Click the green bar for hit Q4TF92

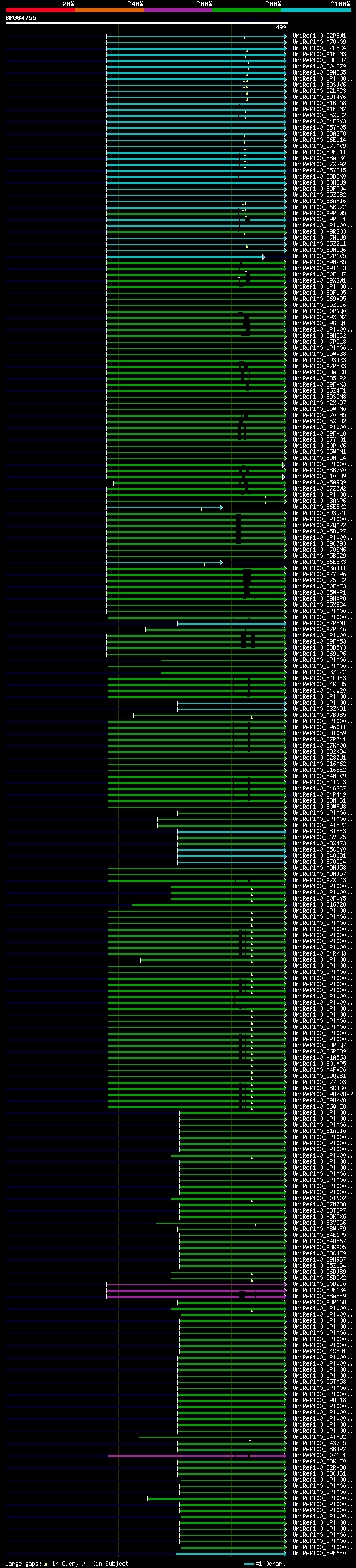pyautogui.click(x=212, y=1437)
